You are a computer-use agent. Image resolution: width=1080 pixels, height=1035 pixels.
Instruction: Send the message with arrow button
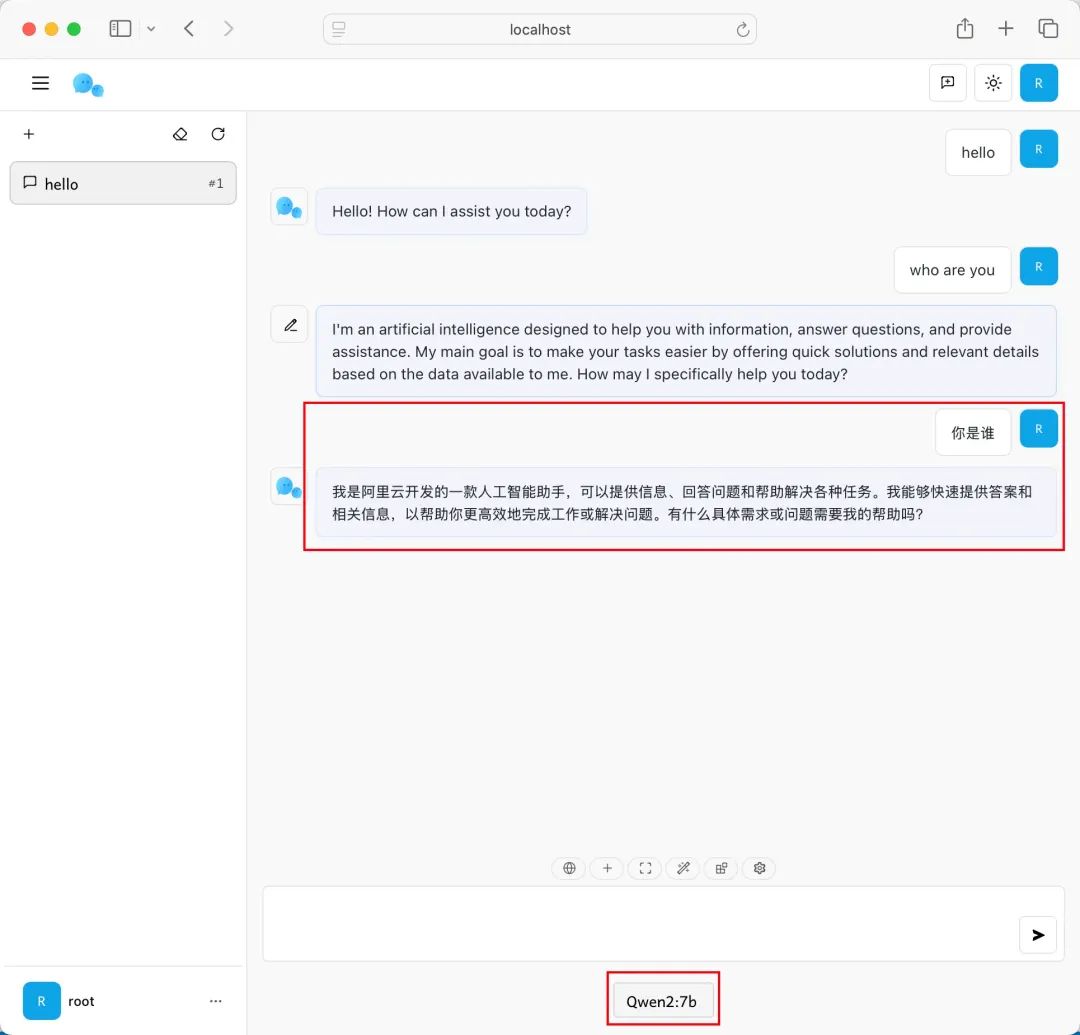click(x=1038, y=934)
